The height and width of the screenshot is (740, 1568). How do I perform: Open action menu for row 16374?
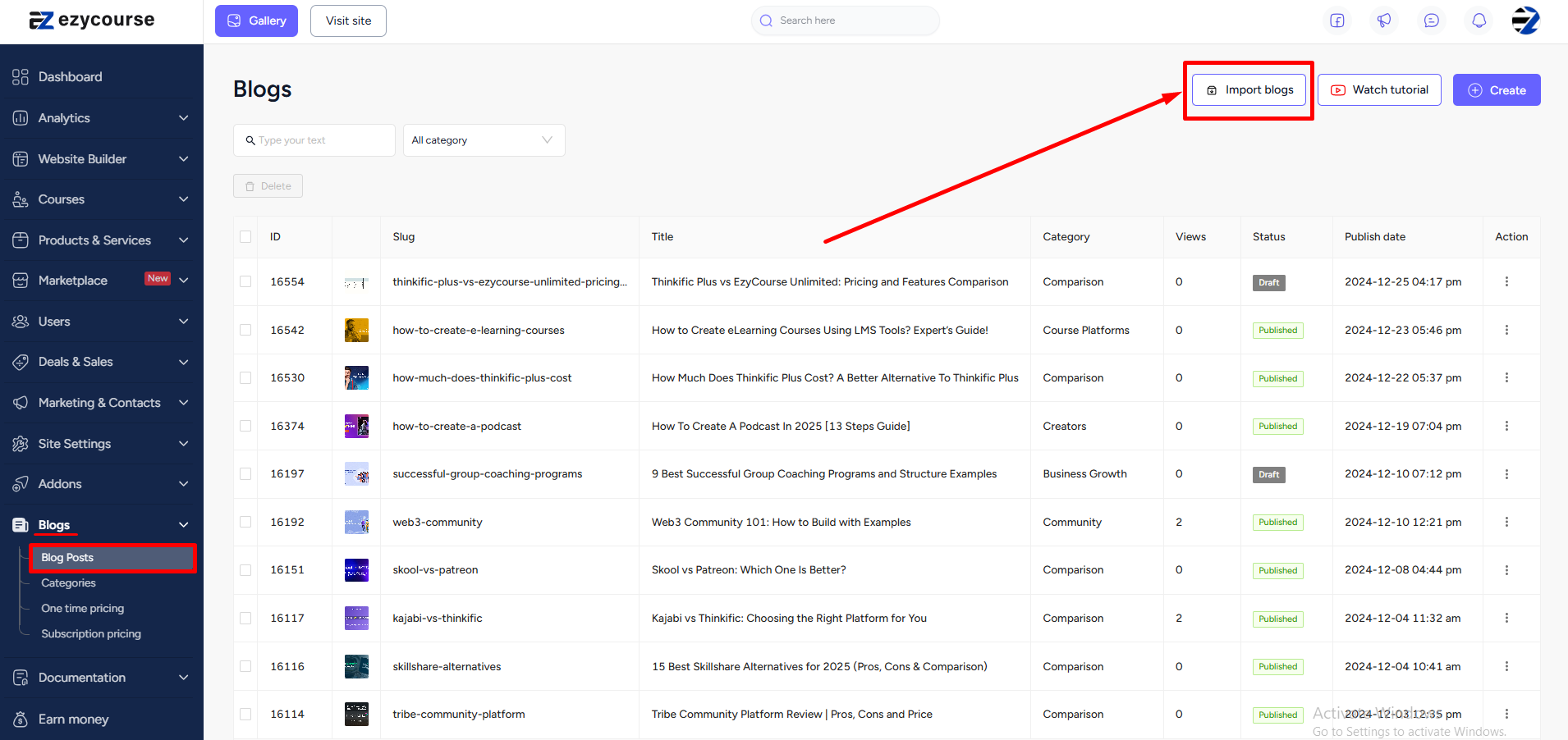pos(1506,426)
